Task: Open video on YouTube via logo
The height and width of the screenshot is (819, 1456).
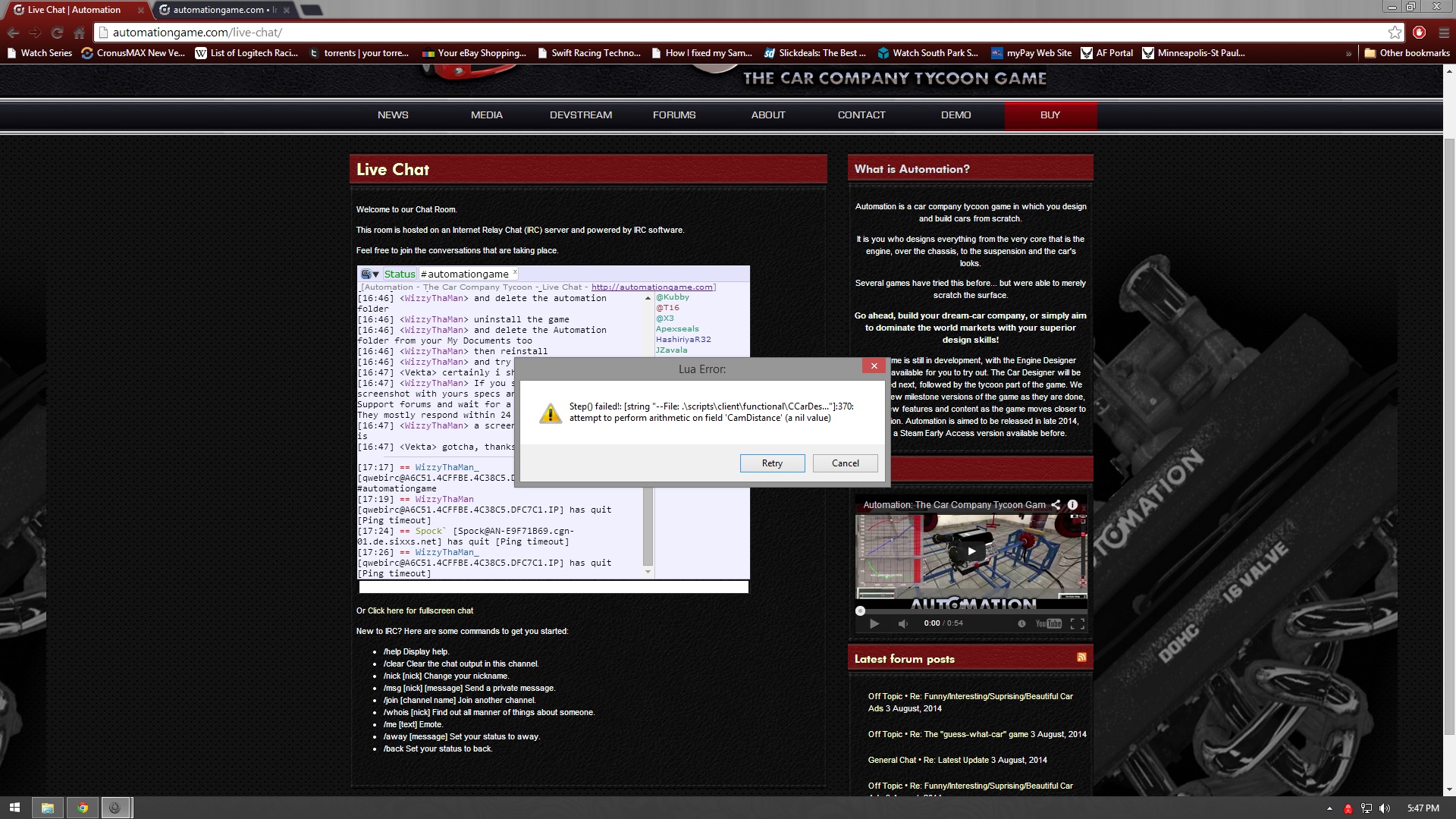Action: (1049, 623)
